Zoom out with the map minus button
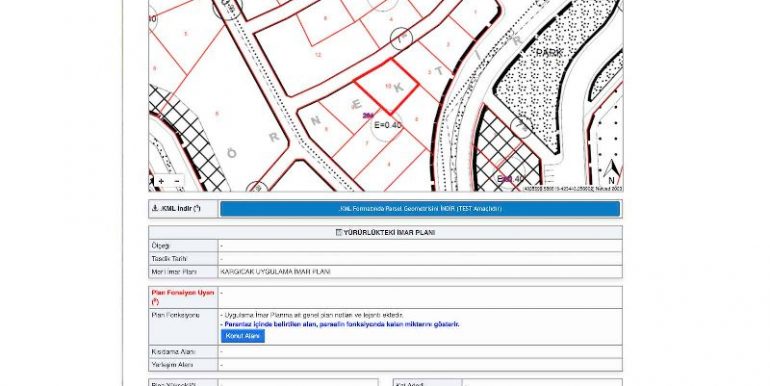The image size is (770, 386). coord(177,181)
